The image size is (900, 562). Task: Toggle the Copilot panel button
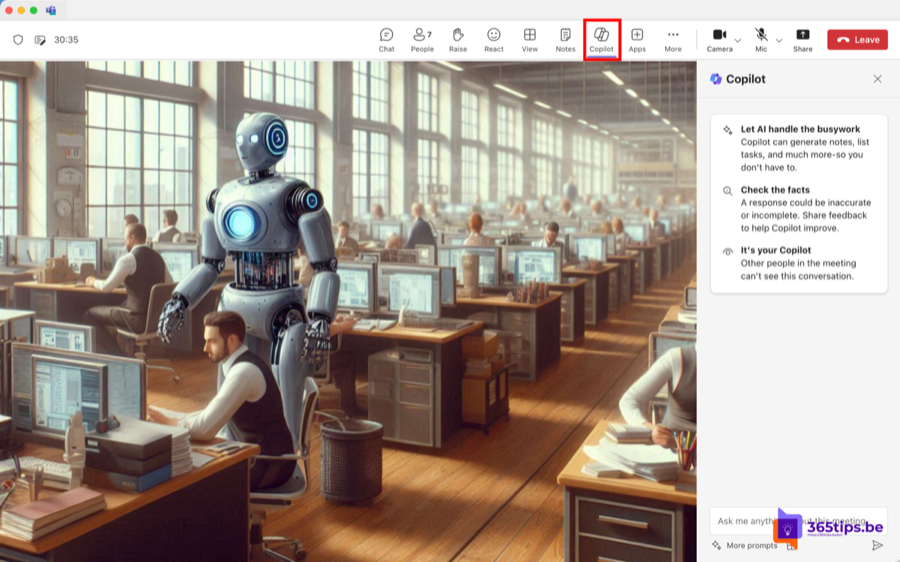602,40
